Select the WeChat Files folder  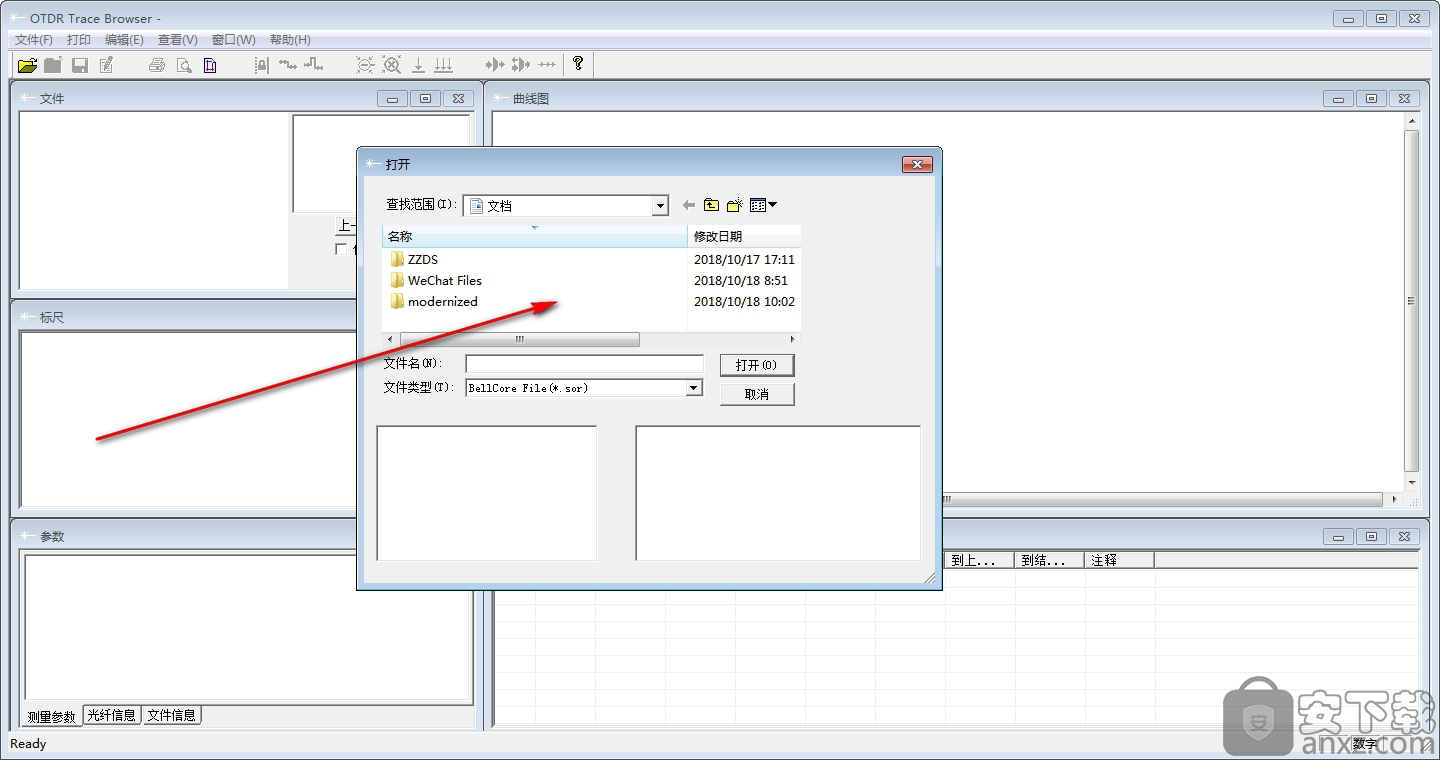pos(444,281)
